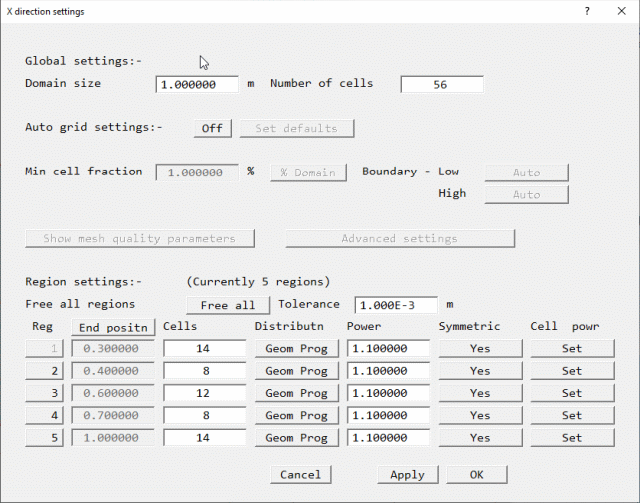Click the Cells field for region 3
The height and width of the screenshot is (503, 640).
[204, 393]
